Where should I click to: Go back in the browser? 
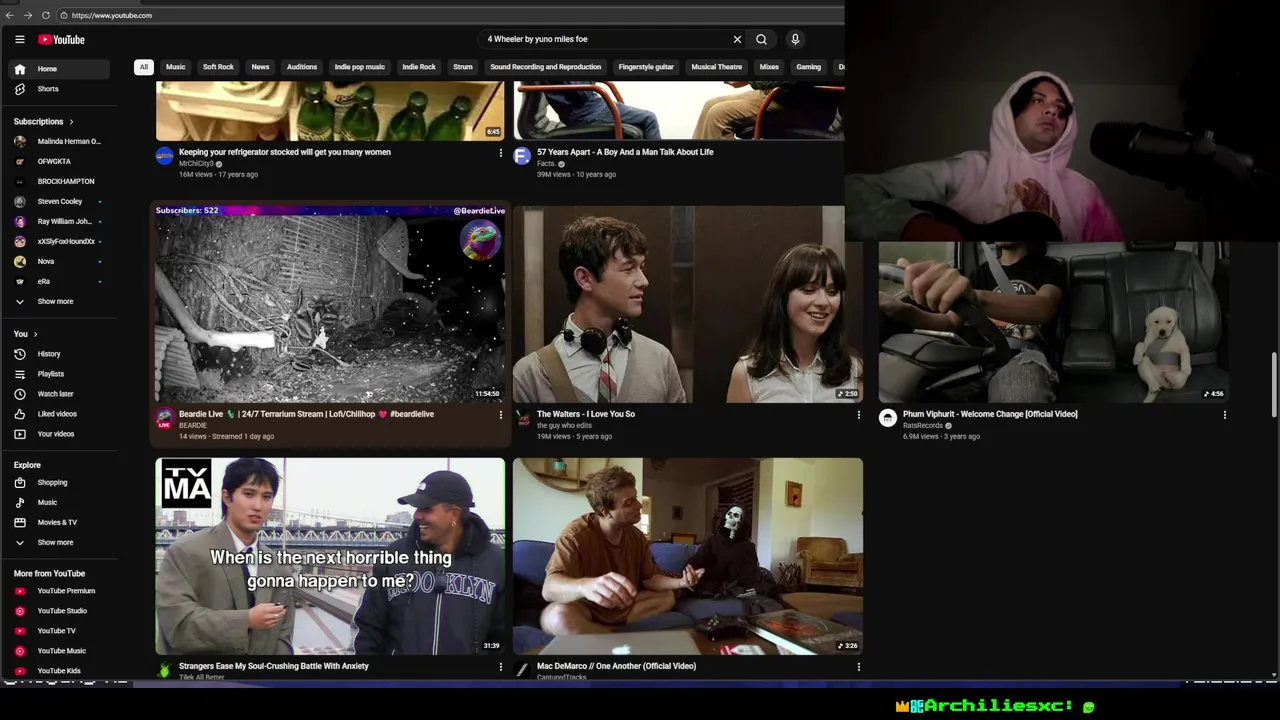point(10,15)
